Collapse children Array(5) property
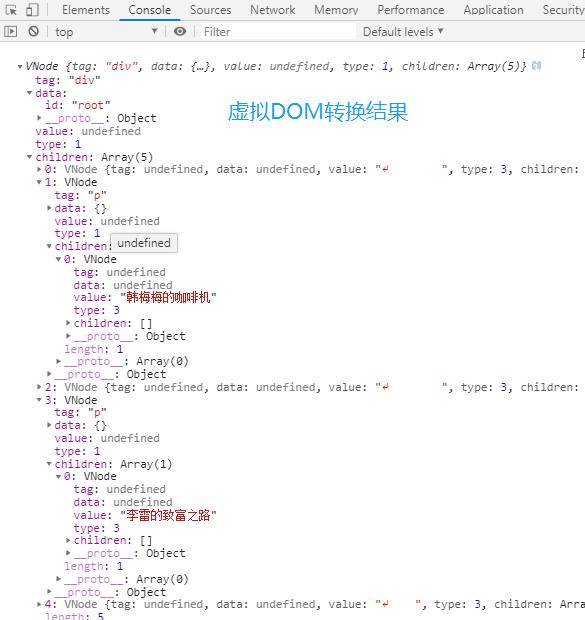The image size is (585, 620). (29, 157)
